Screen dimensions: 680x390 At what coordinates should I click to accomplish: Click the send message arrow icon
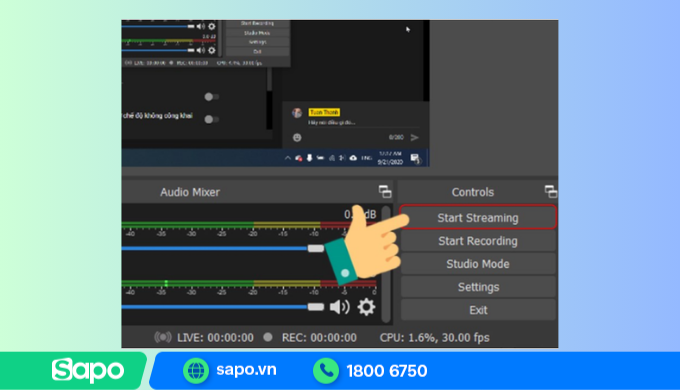(x=415, y=138)
